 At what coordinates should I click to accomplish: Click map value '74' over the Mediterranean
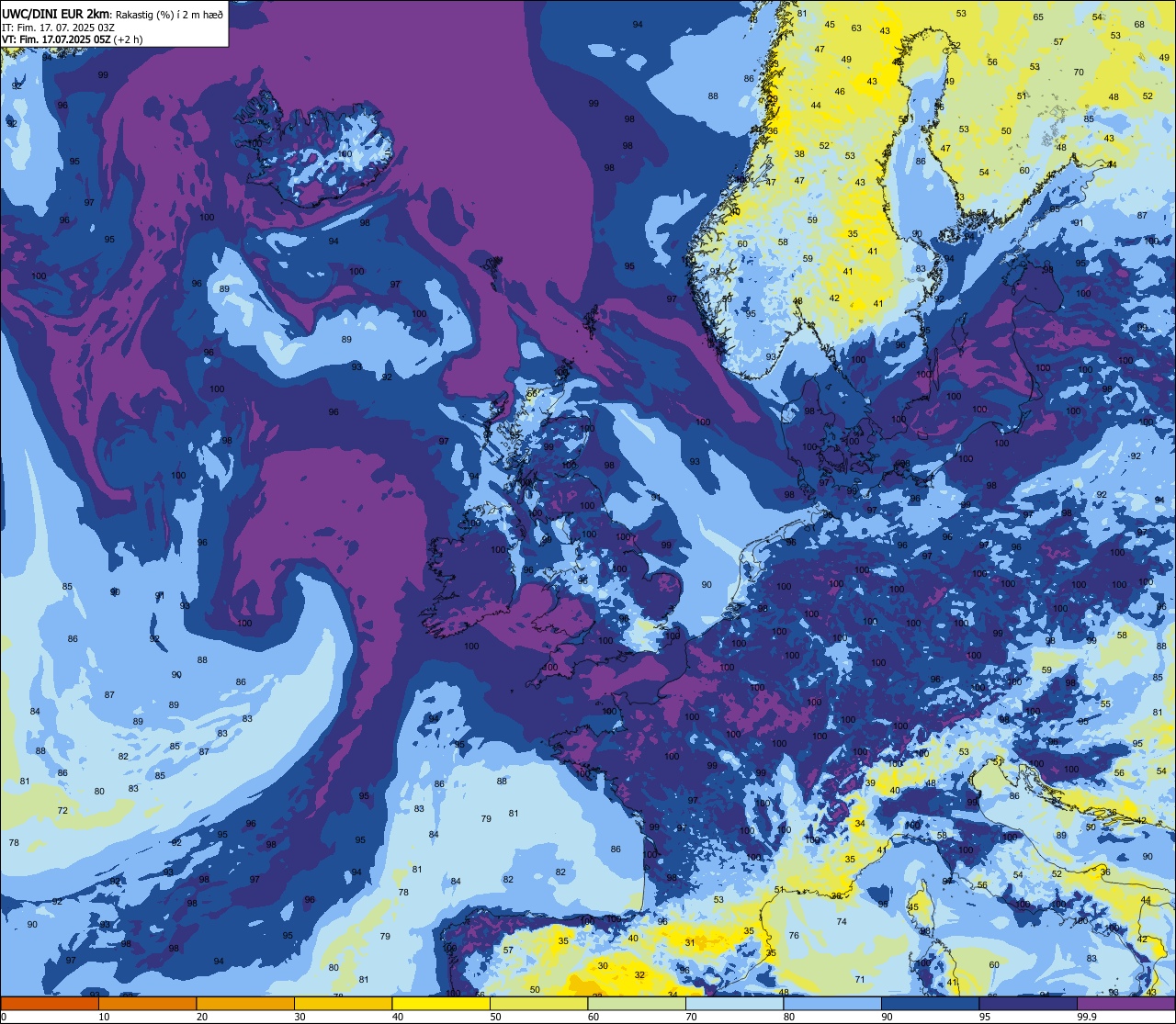[842, 921]
